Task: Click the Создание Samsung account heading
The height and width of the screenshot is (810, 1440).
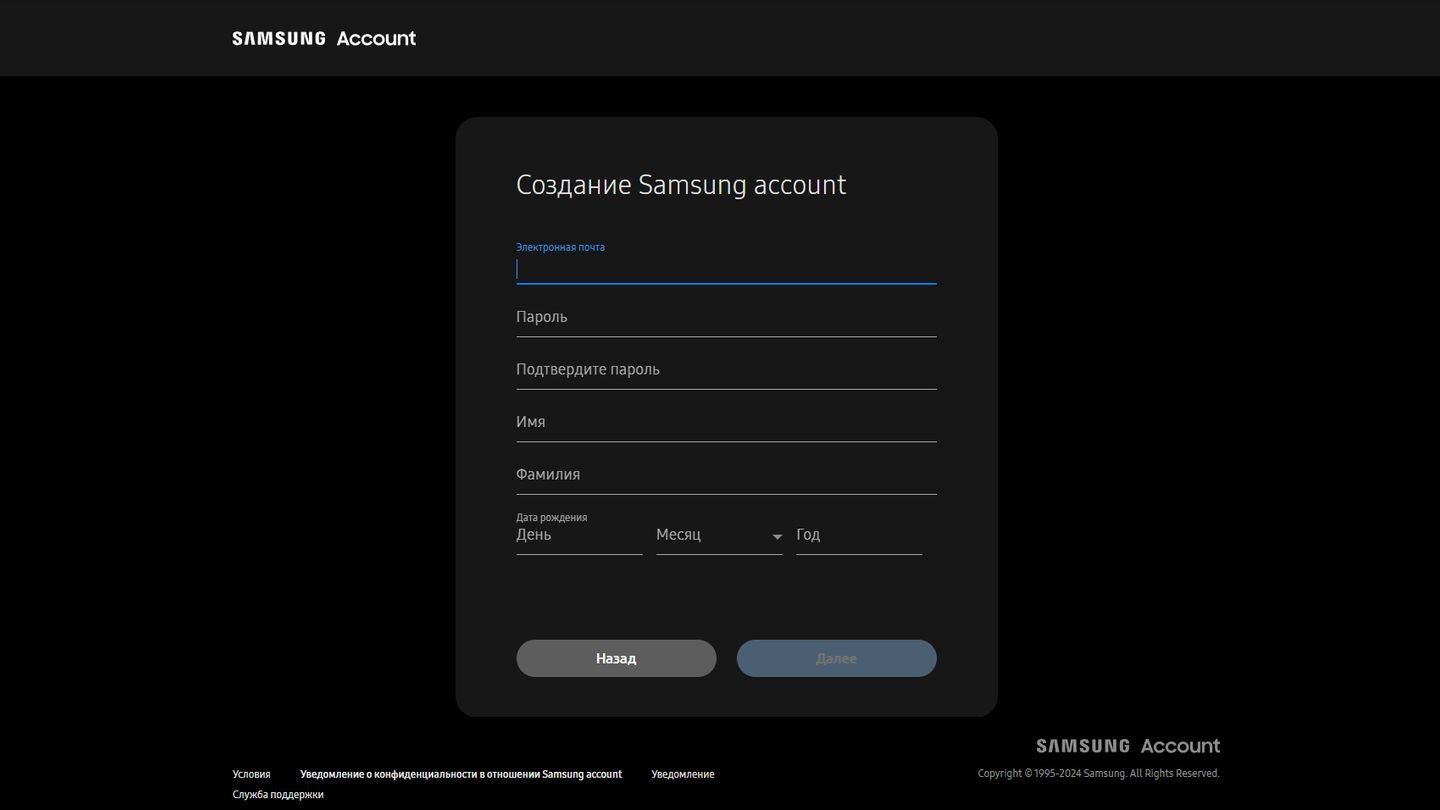Action: (x=681, y=185)
